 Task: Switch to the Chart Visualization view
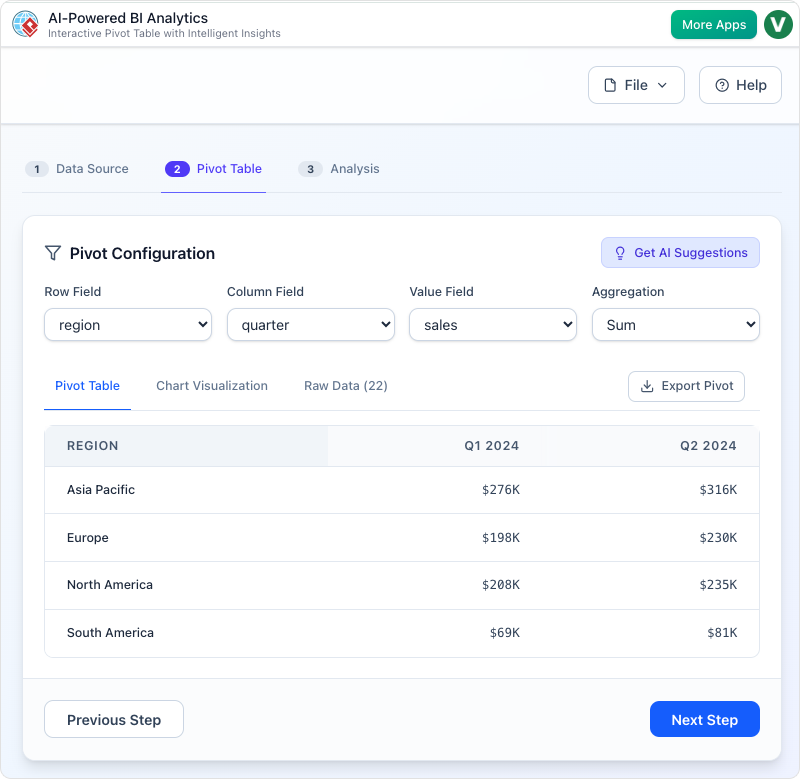212,385
